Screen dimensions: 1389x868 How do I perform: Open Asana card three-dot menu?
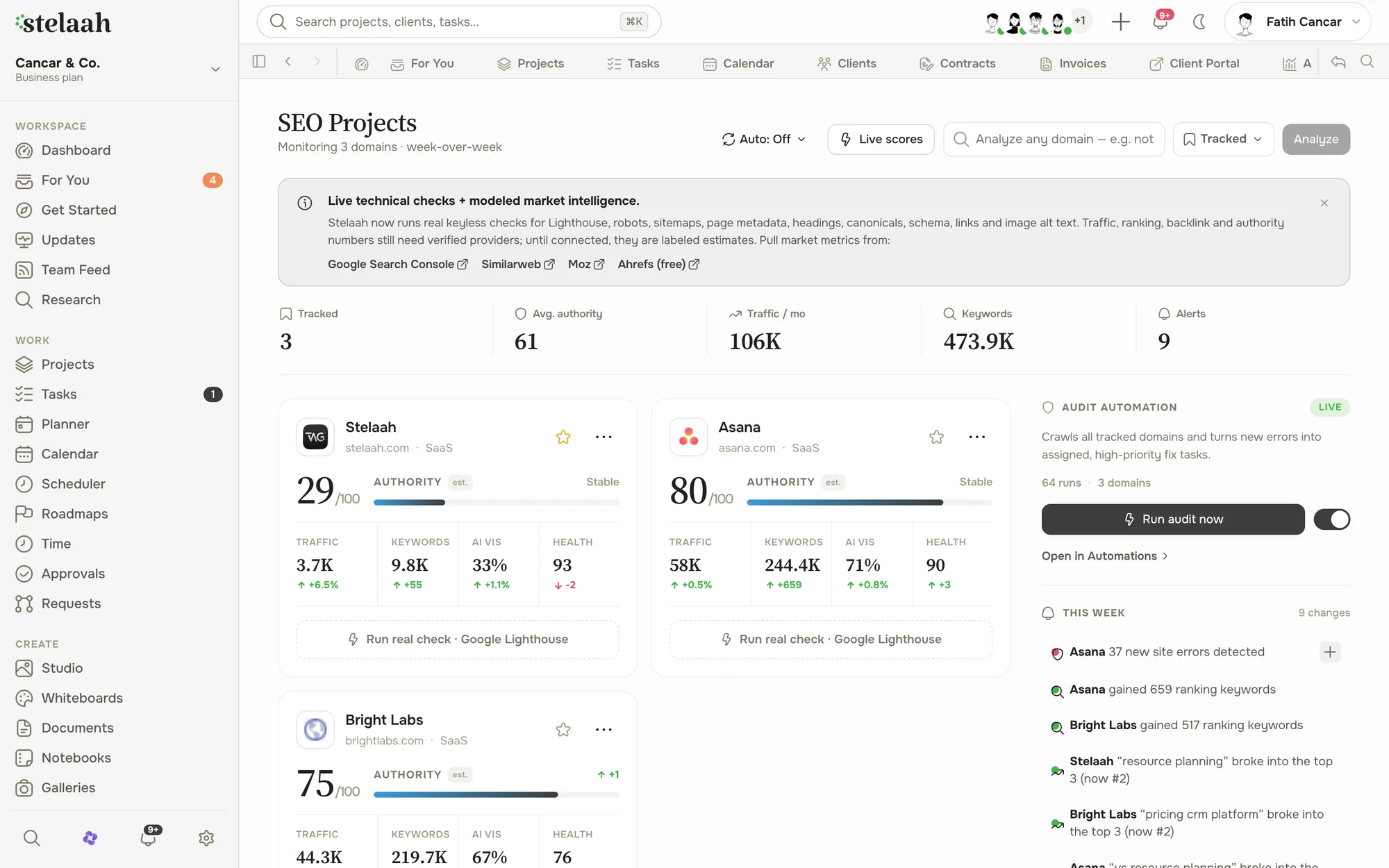(x=977, y=437)
